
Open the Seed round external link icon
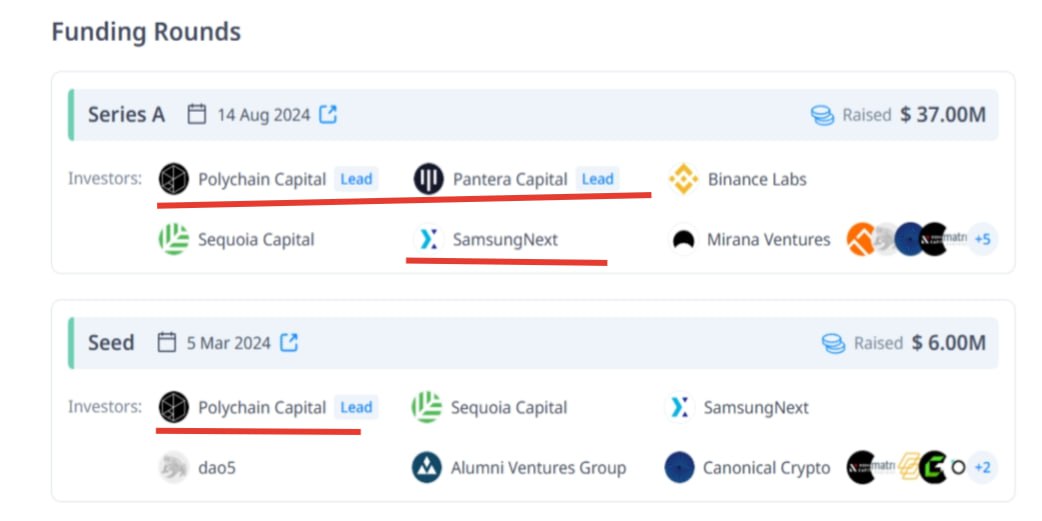[289, 343]
